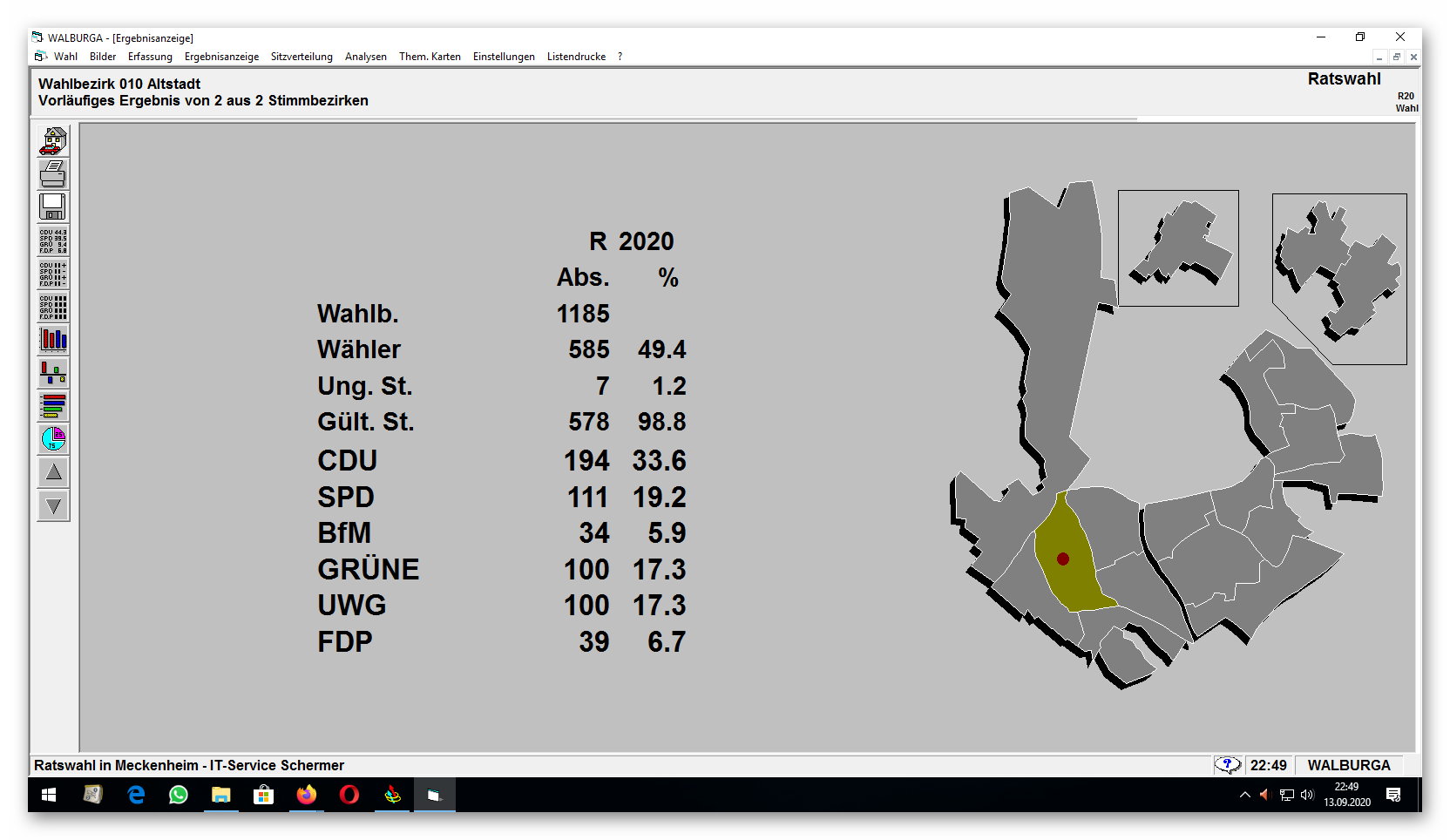Open the Erfassung menu
Screen dimensions: 1450x840
point(150,57)
